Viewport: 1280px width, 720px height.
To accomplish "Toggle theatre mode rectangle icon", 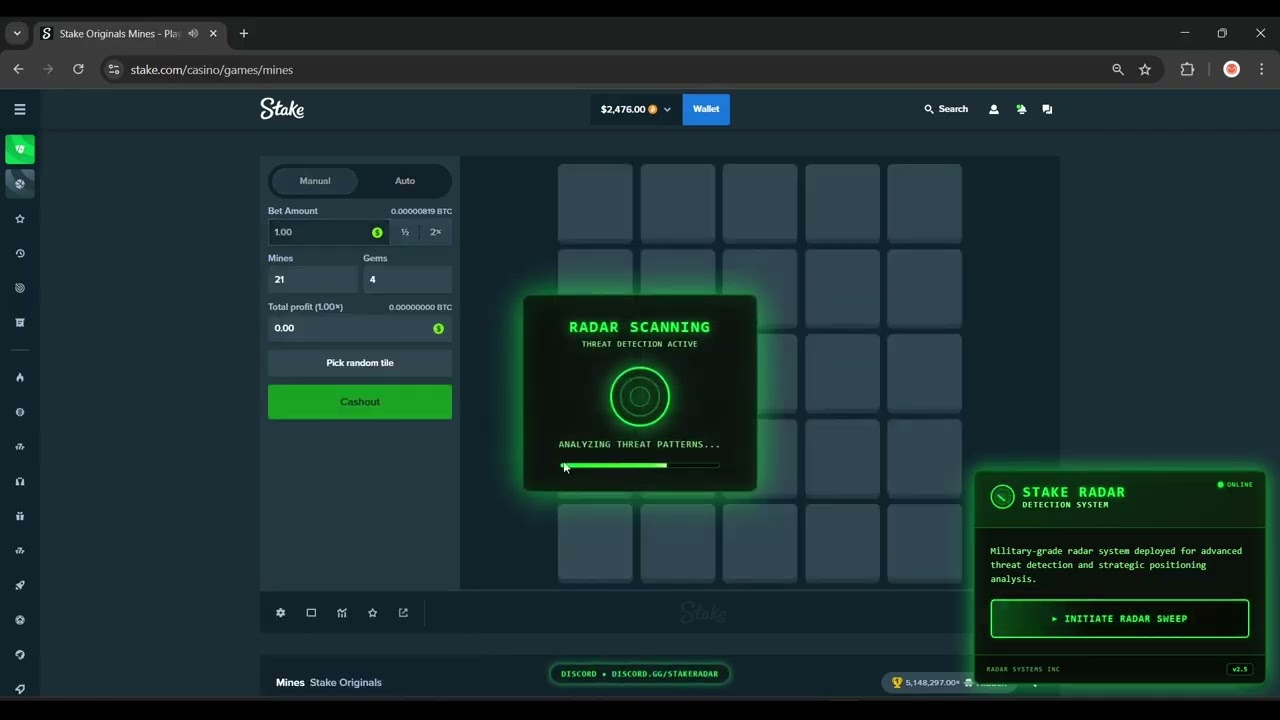I will pos(311,613).
